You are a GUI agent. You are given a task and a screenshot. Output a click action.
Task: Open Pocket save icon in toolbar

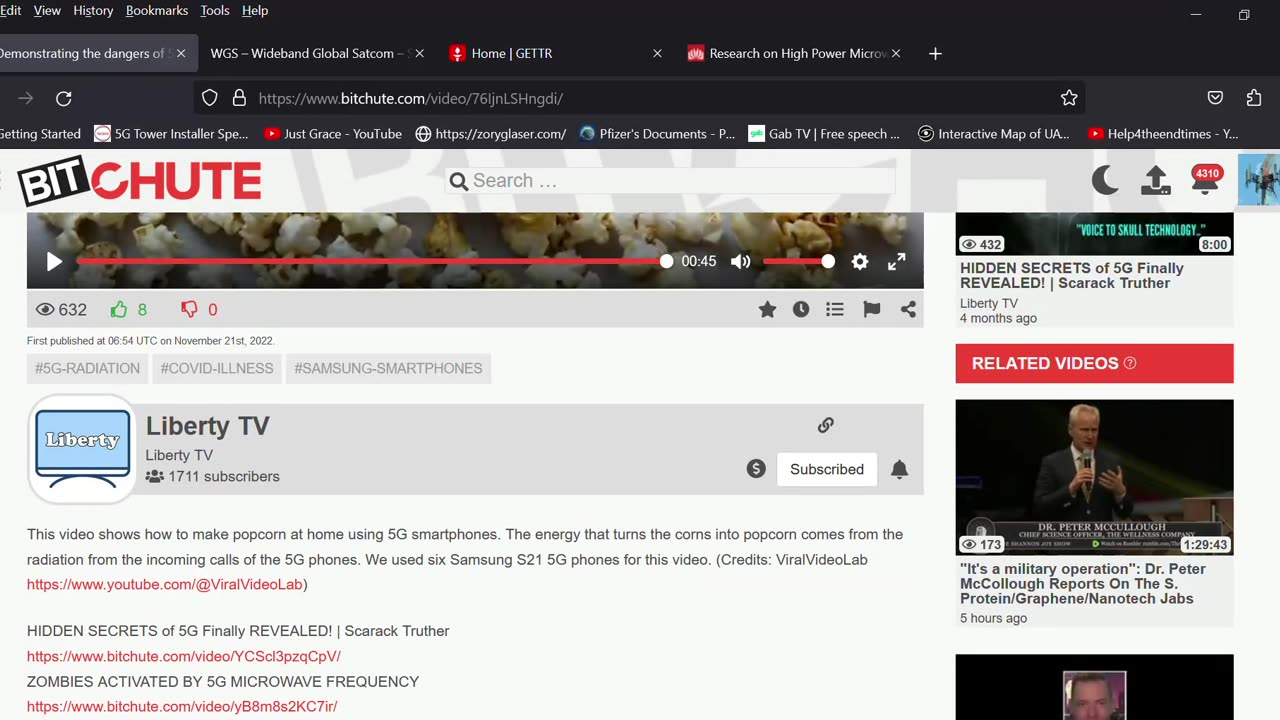click(x=1215, y=98)
